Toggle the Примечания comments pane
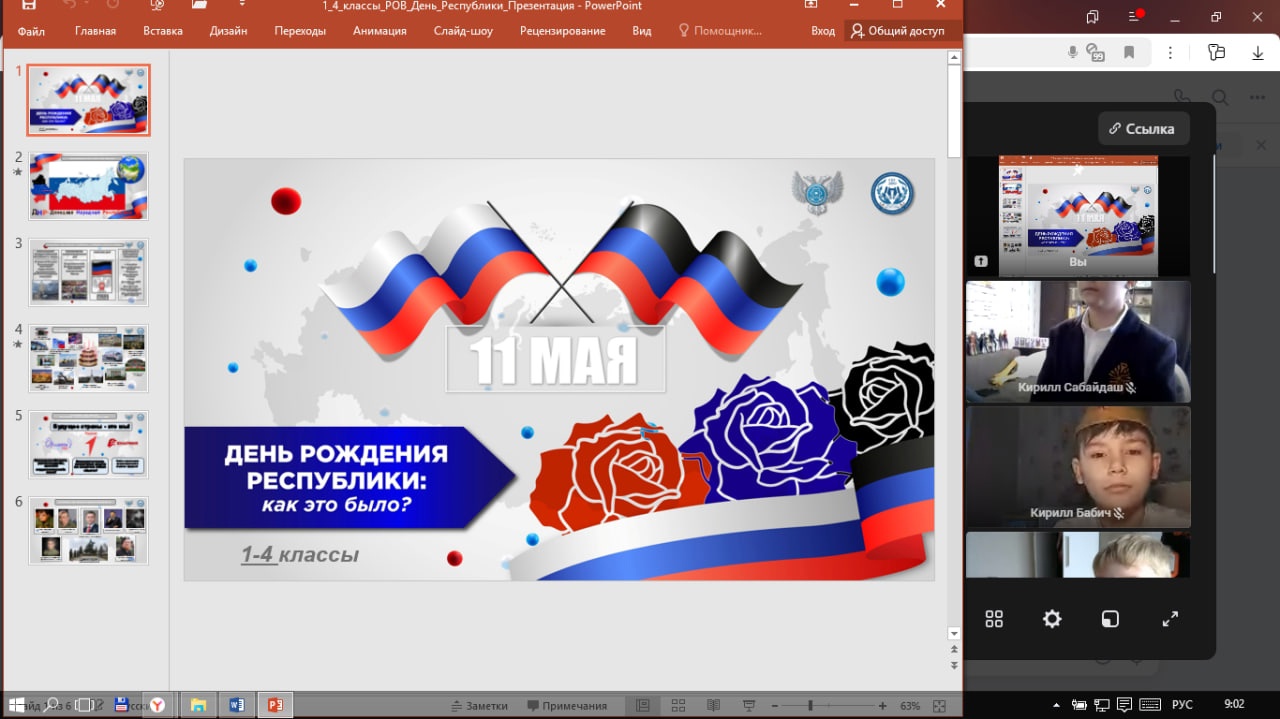Image resolution: width=1280 pixels, height=719 pixels. [567, 705]
